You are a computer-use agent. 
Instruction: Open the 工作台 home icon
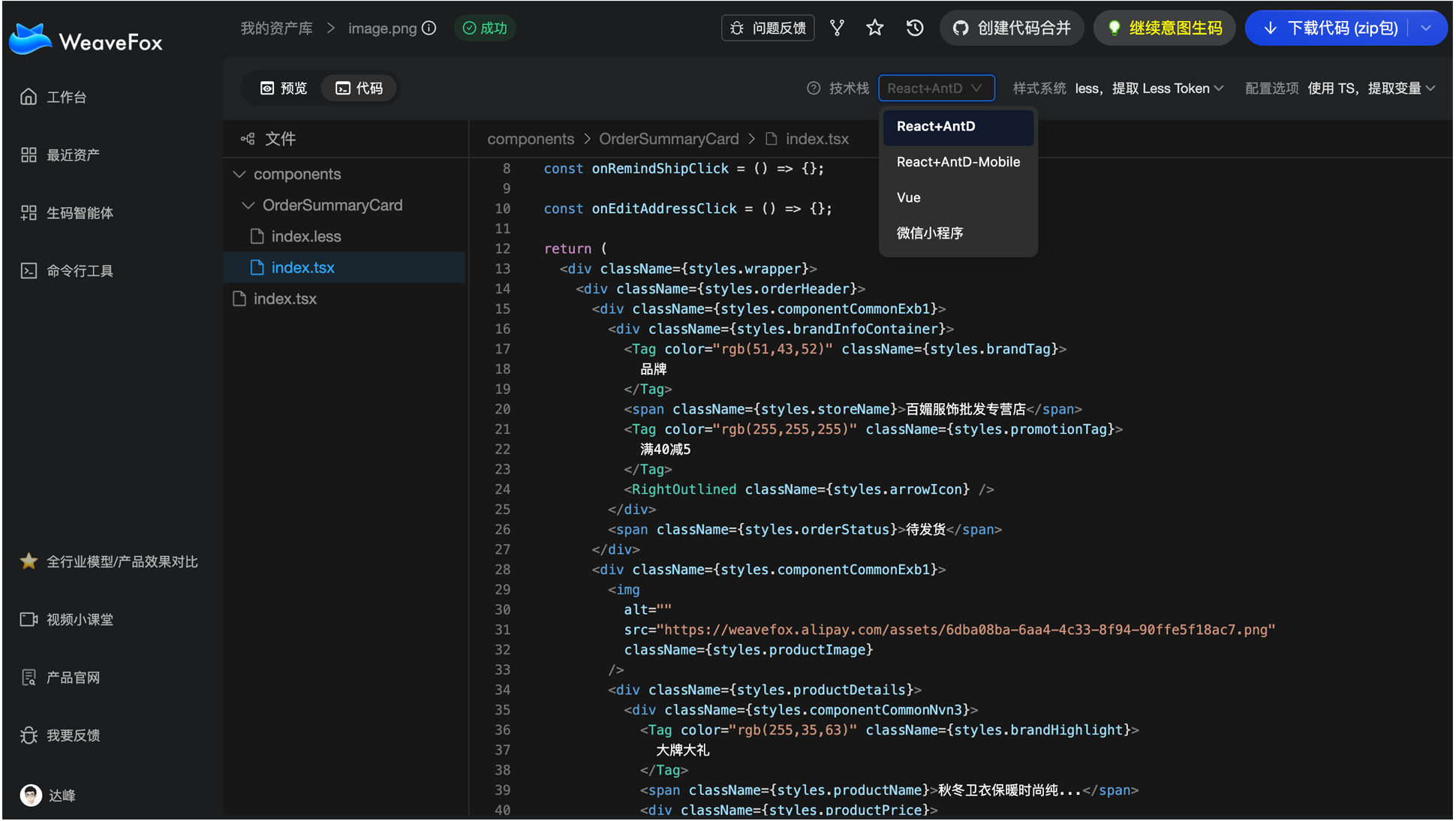[x=29, y=97]
